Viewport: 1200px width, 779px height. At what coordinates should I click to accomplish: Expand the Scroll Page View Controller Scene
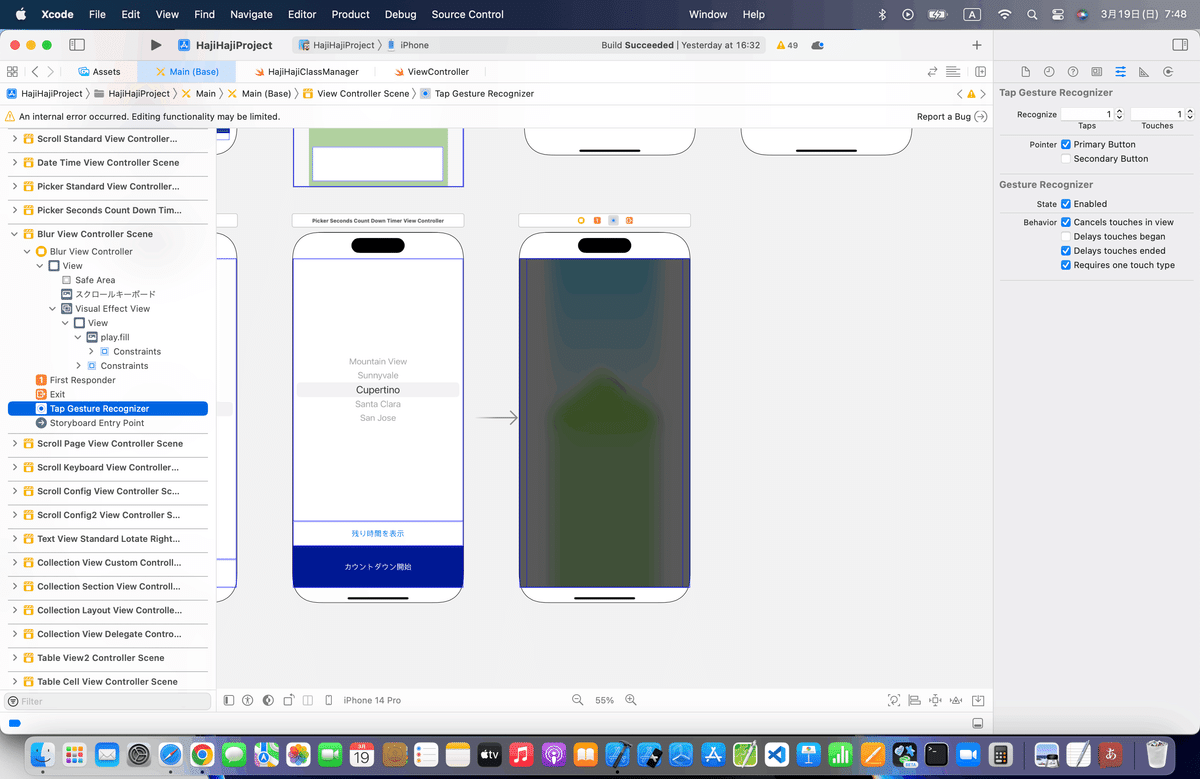15,444
